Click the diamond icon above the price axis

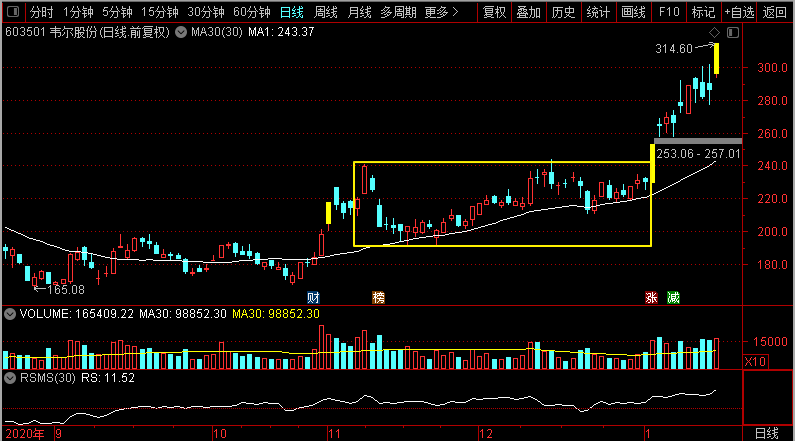[x=714, y=33]
